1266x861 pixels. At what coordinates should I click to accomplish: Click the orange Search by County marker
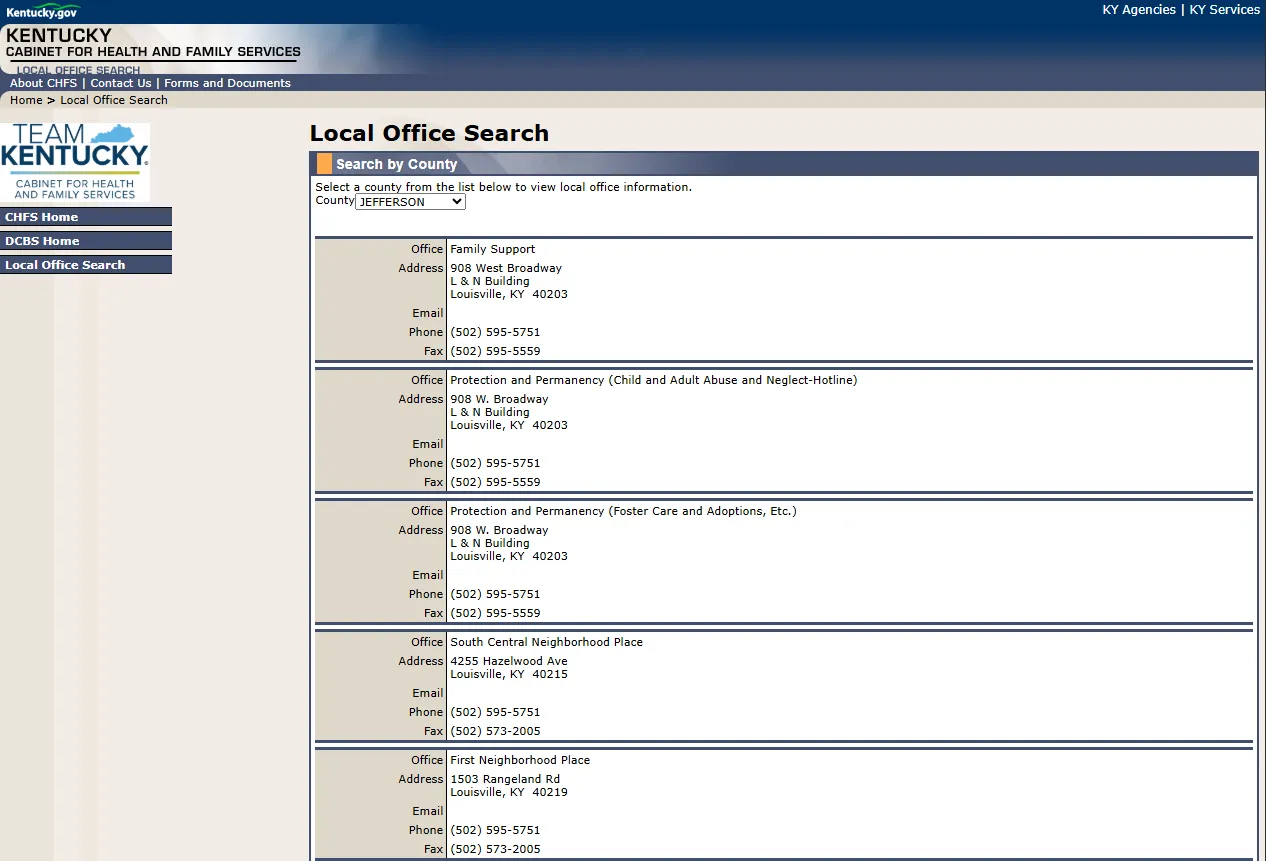click(x=324, y=164)
